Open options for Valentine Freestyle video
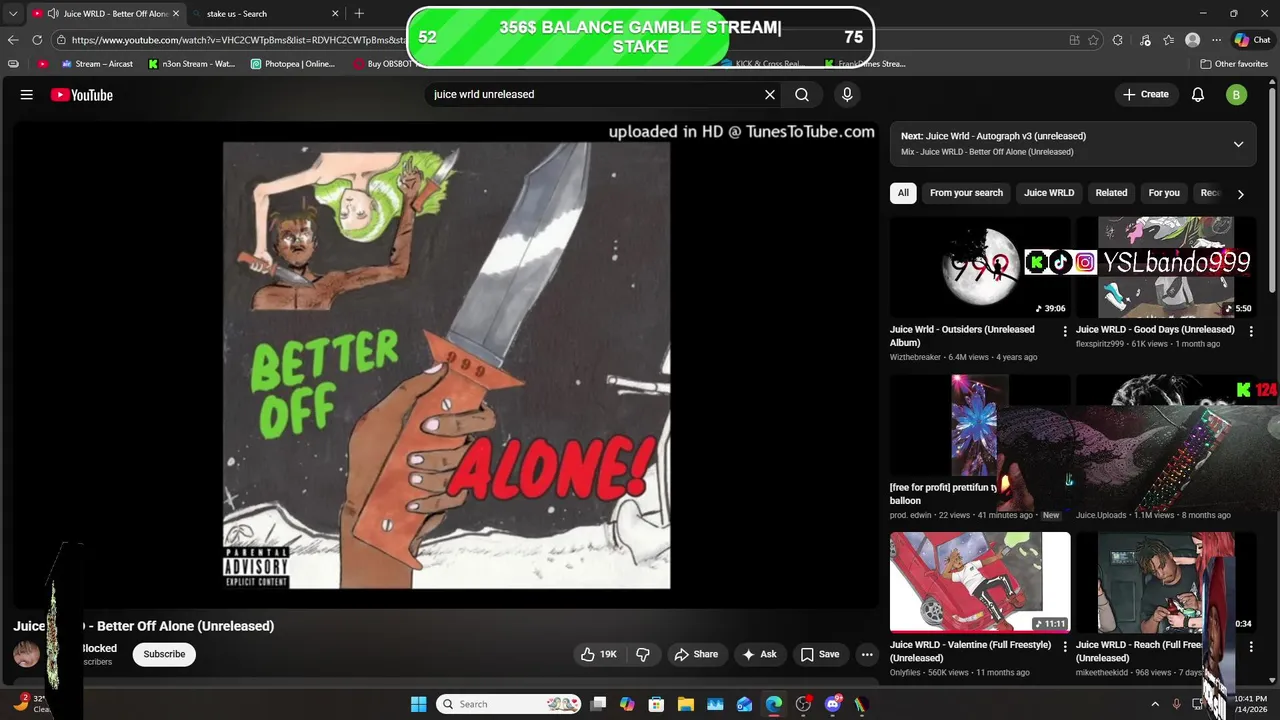Image resolution: width=1280 pixels, height=720 pixels. click(1064, 646)
